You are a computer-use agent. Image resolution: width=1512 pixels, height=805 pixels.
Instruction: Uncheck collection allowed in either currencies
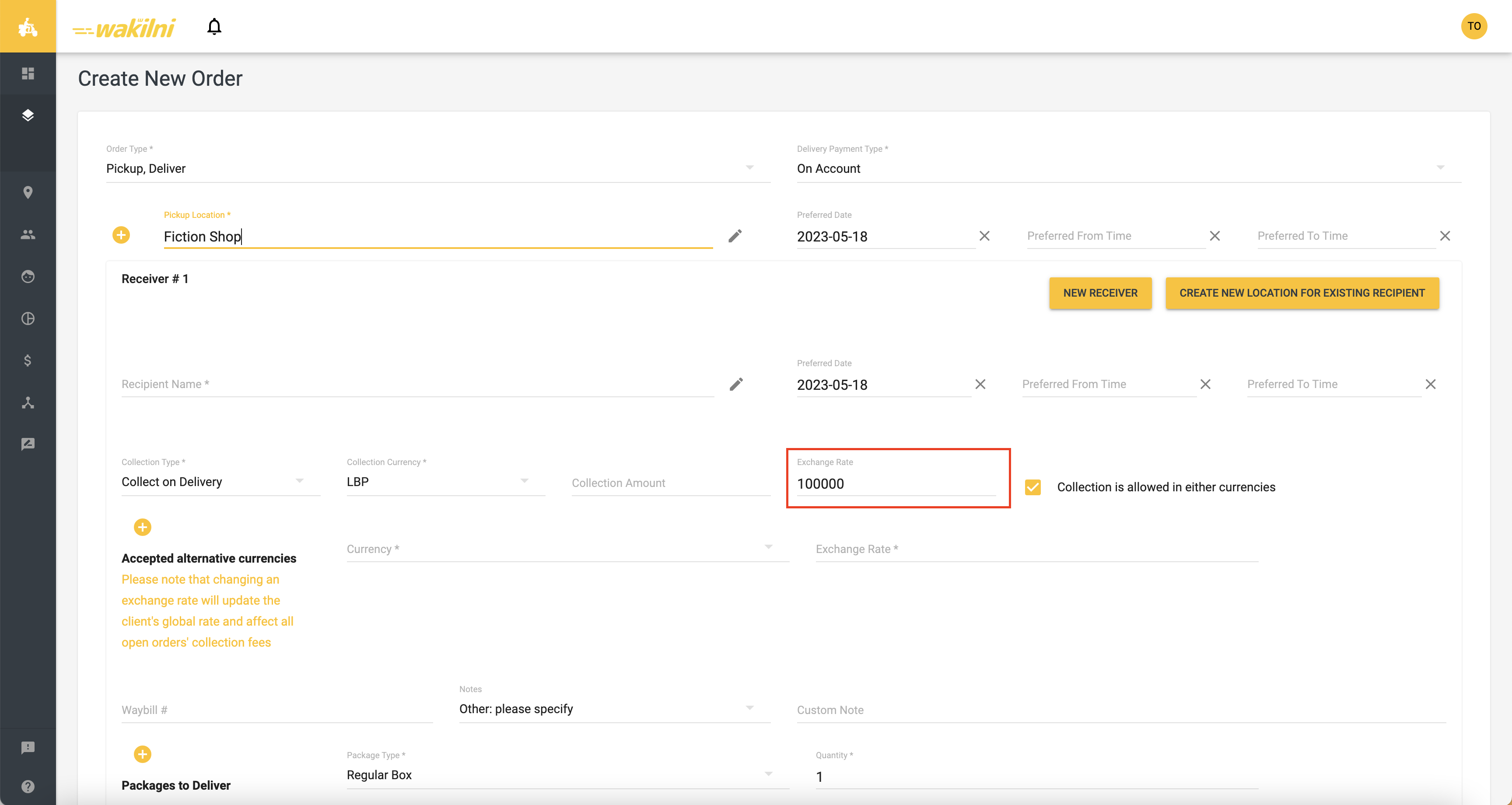point(1032,487)
